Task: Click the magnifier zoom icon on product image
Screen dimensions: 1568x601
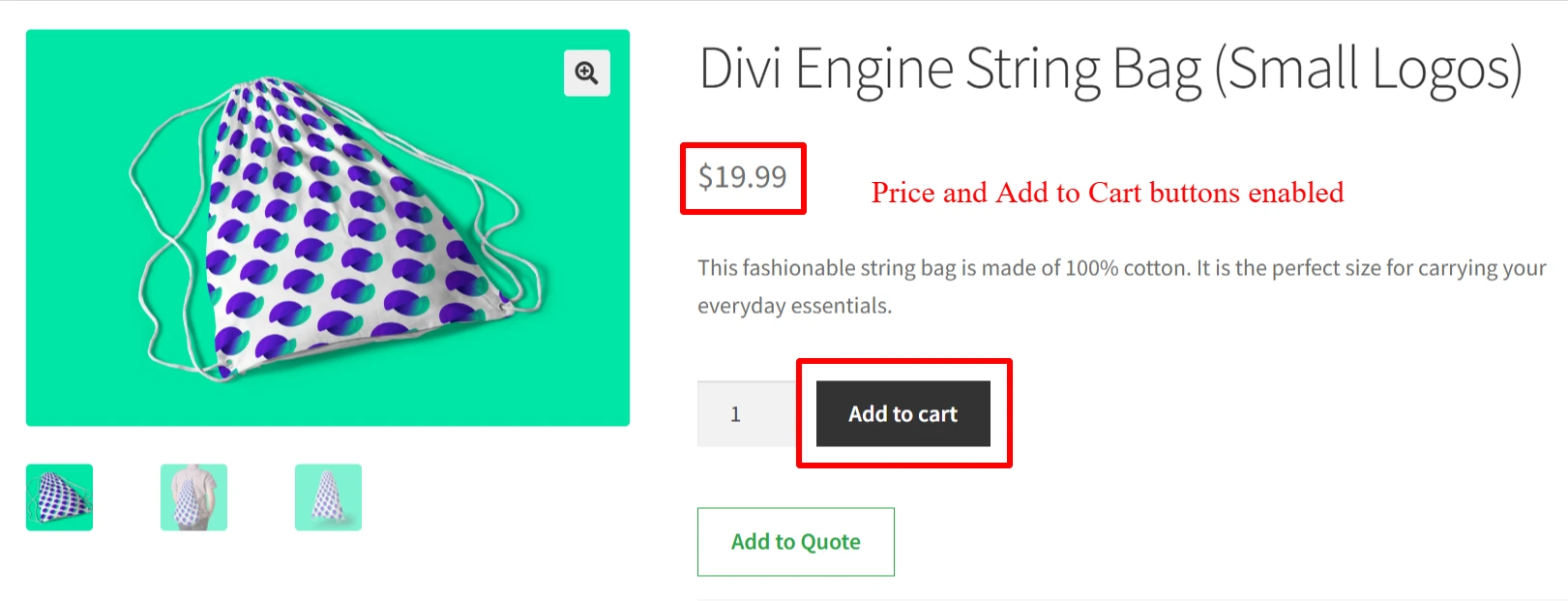Action: 586,73
